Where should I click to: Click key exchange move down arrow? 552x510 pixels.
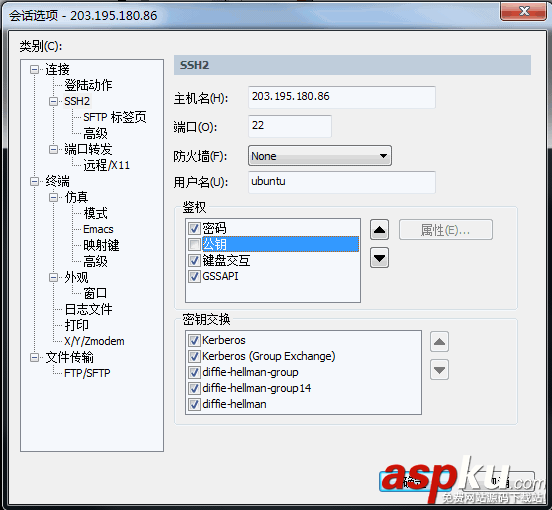click(x=439, y=370)
